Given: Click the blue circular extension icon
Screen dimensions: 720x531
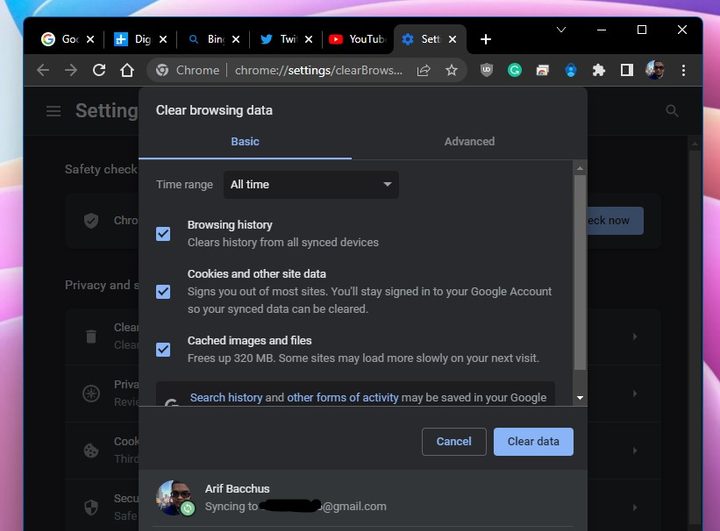Looking at the screenshot, I should [570, 70].
